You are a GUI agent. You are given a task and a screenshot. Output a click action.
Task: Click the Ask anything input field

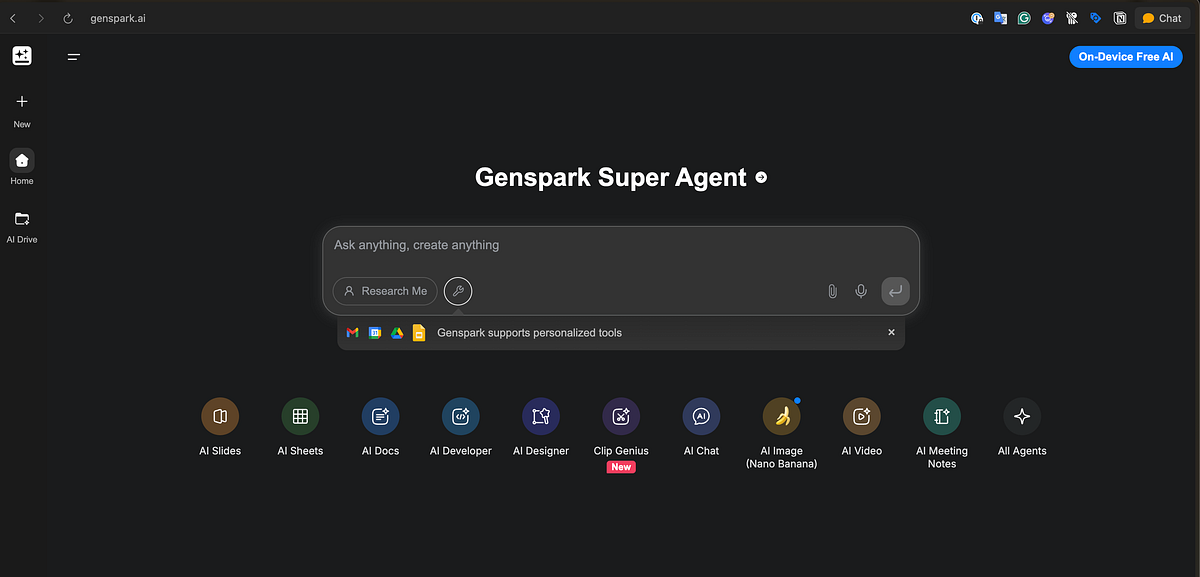tap(620, 245)
